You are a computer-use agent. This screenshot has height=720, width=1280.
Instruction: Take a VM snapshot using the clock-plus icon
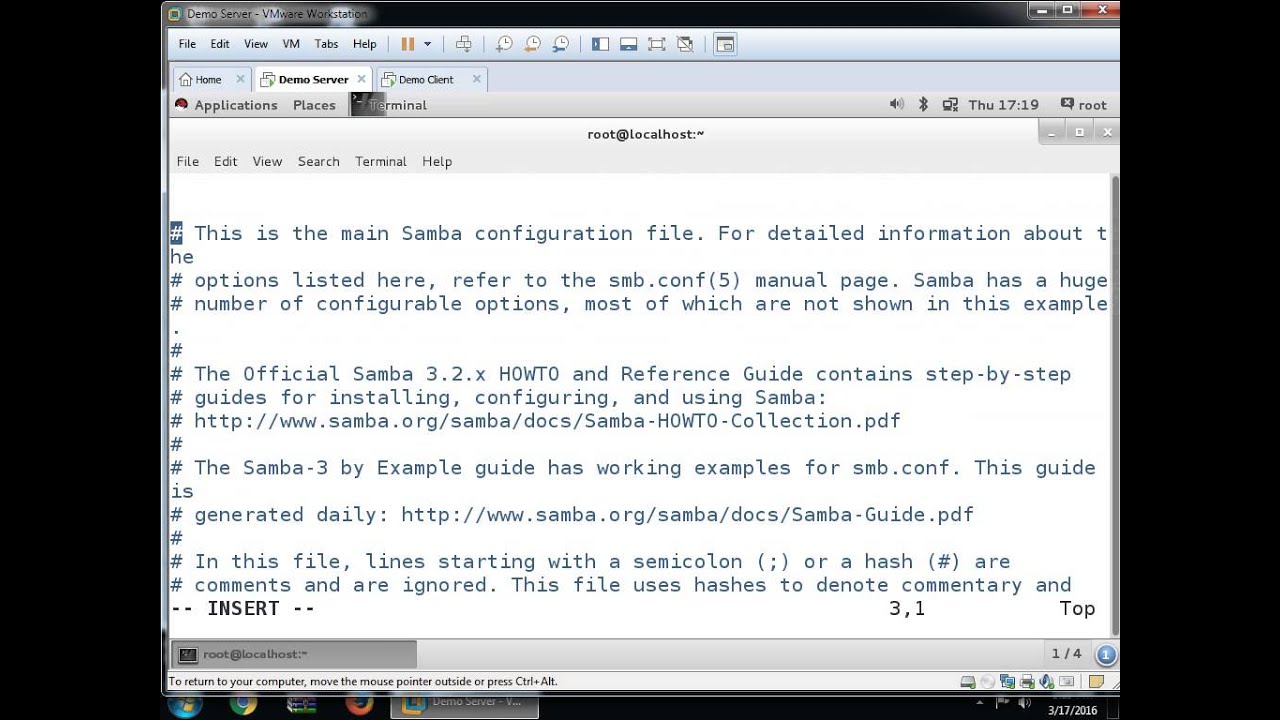pos(504,44)
